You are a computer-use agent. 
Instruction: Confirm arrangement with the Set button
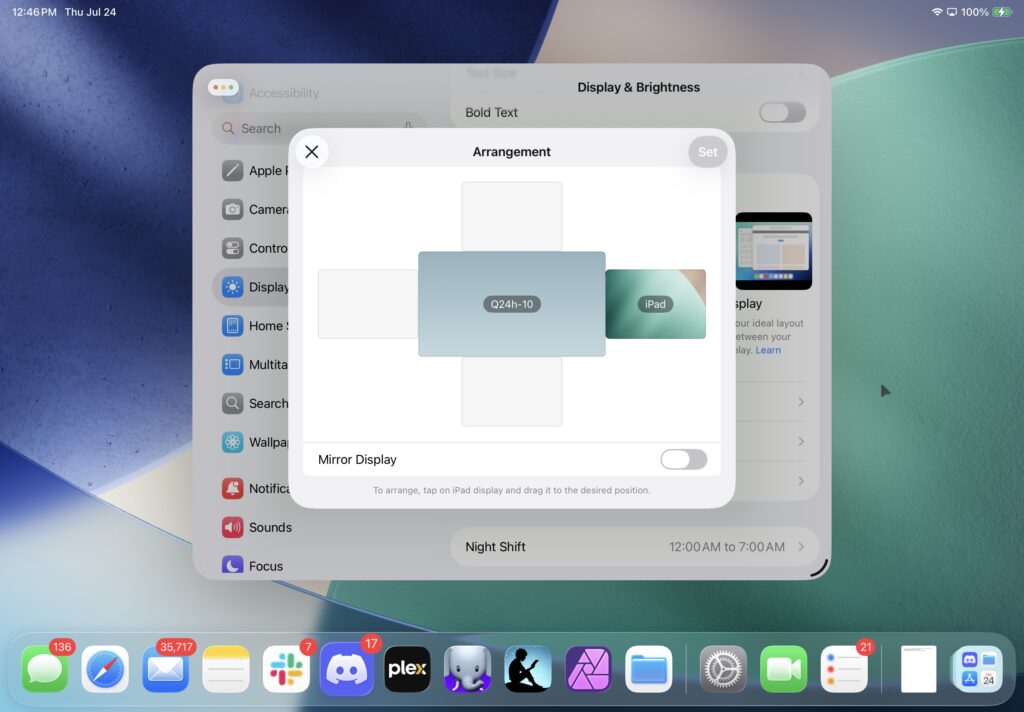[x=707, y=152]
